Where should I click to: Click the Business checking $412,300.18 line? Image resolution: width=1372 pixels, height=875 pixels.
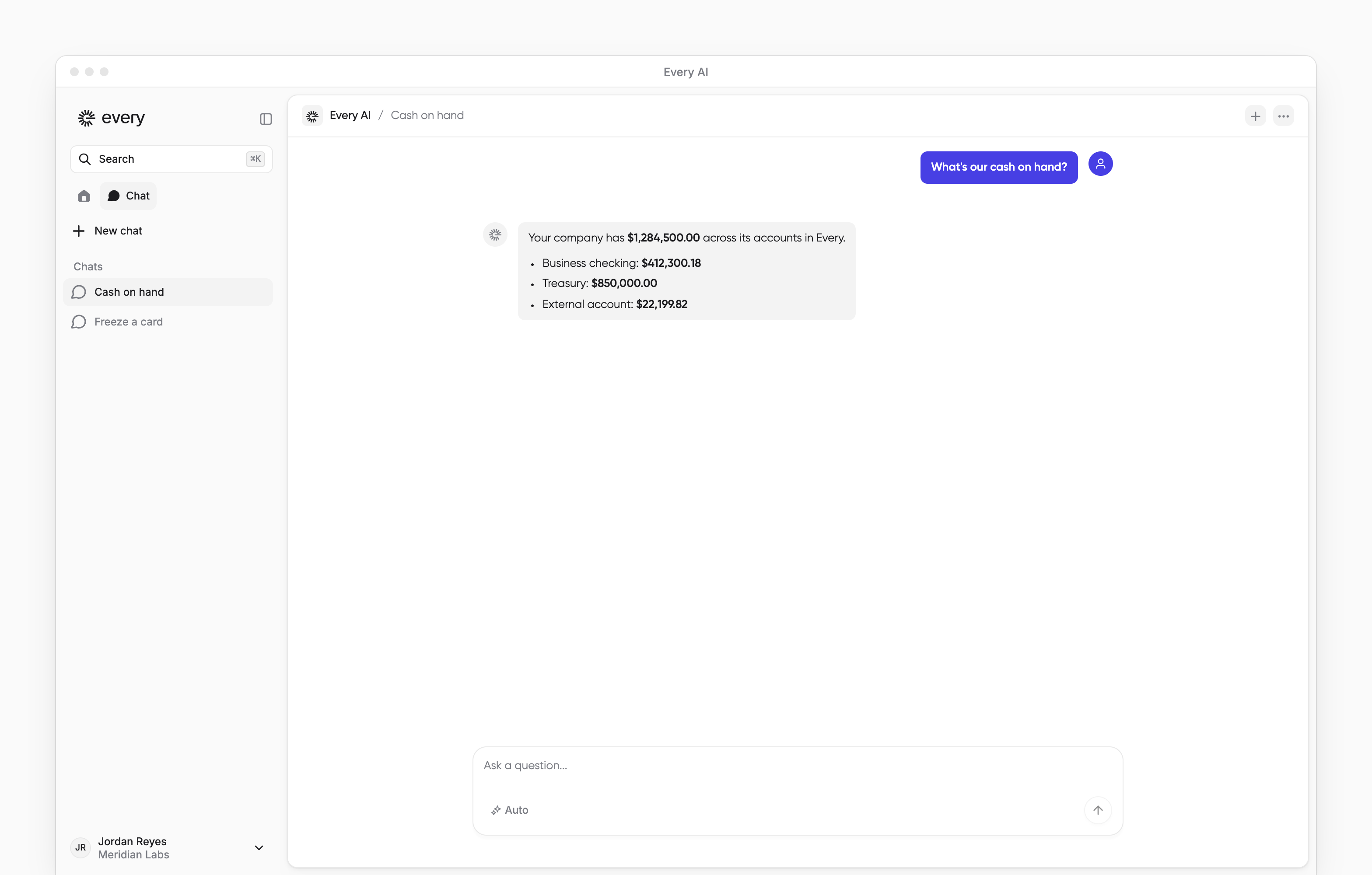tap(622, 263)
